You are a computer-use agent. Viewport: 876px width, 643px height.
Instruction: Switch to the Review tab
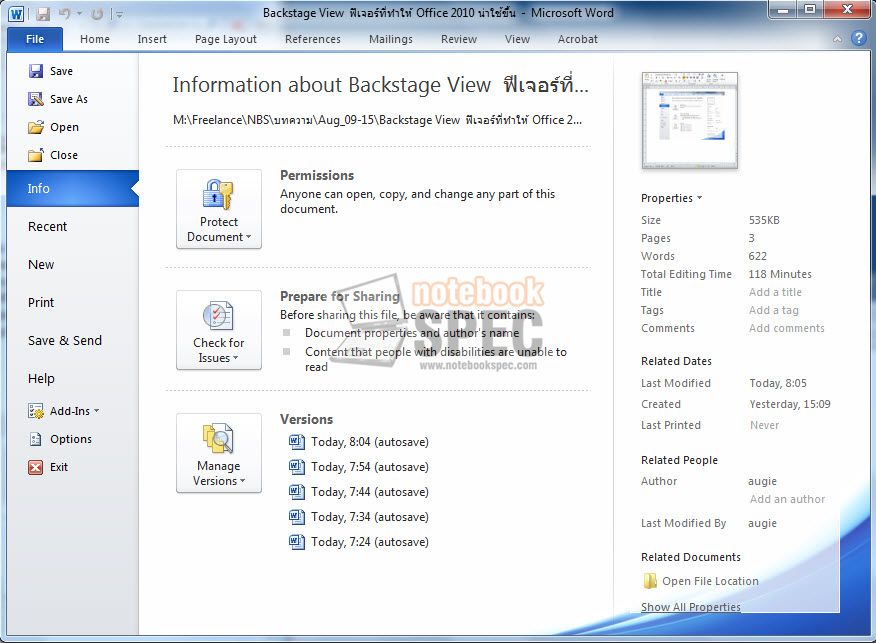click(x=458, y=39)
